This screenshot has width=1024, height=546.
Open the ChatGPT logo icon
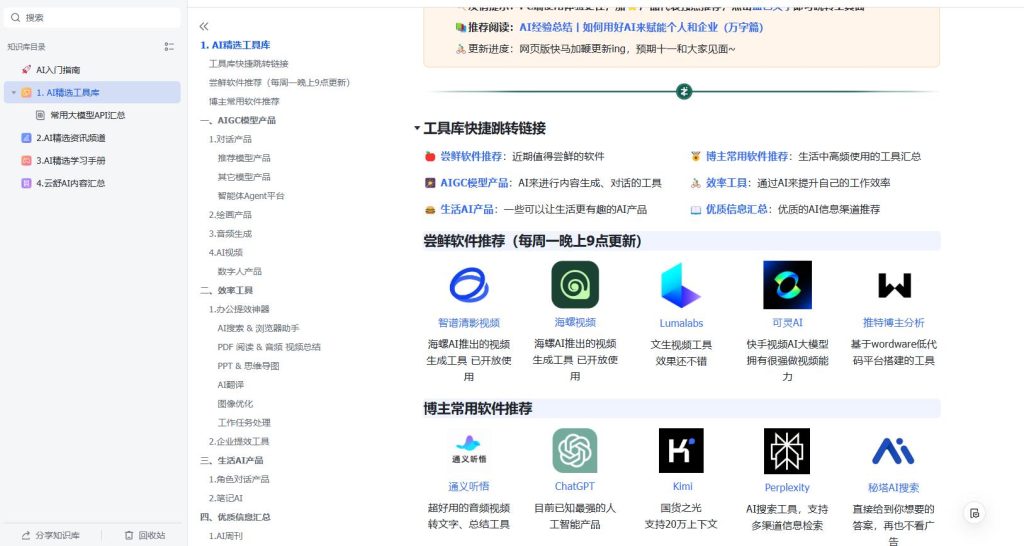pos(575,450)
